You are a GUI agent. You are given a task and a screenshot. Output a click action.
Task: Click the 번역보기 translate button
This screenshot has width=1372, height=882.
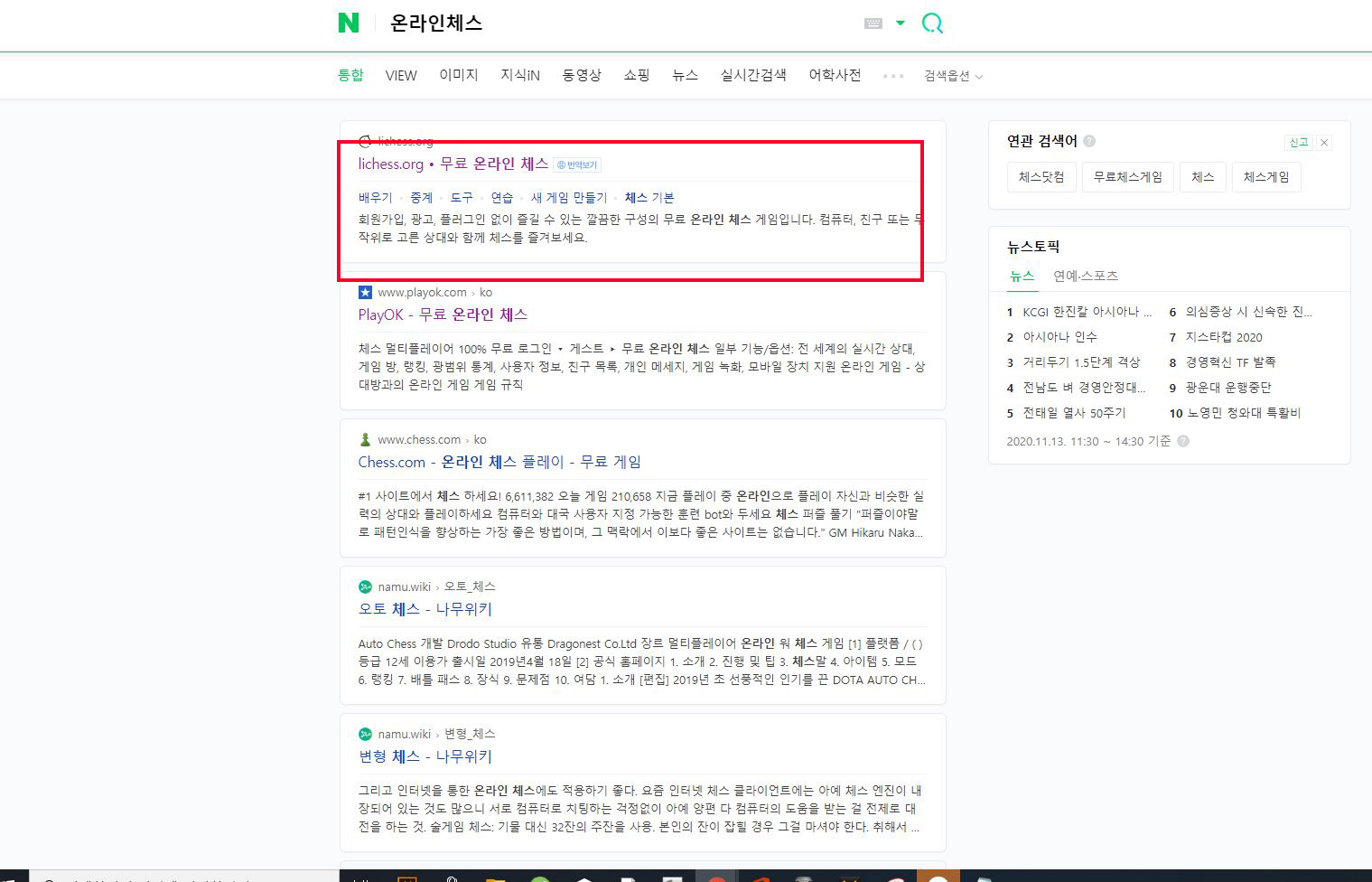click(577, 164)
